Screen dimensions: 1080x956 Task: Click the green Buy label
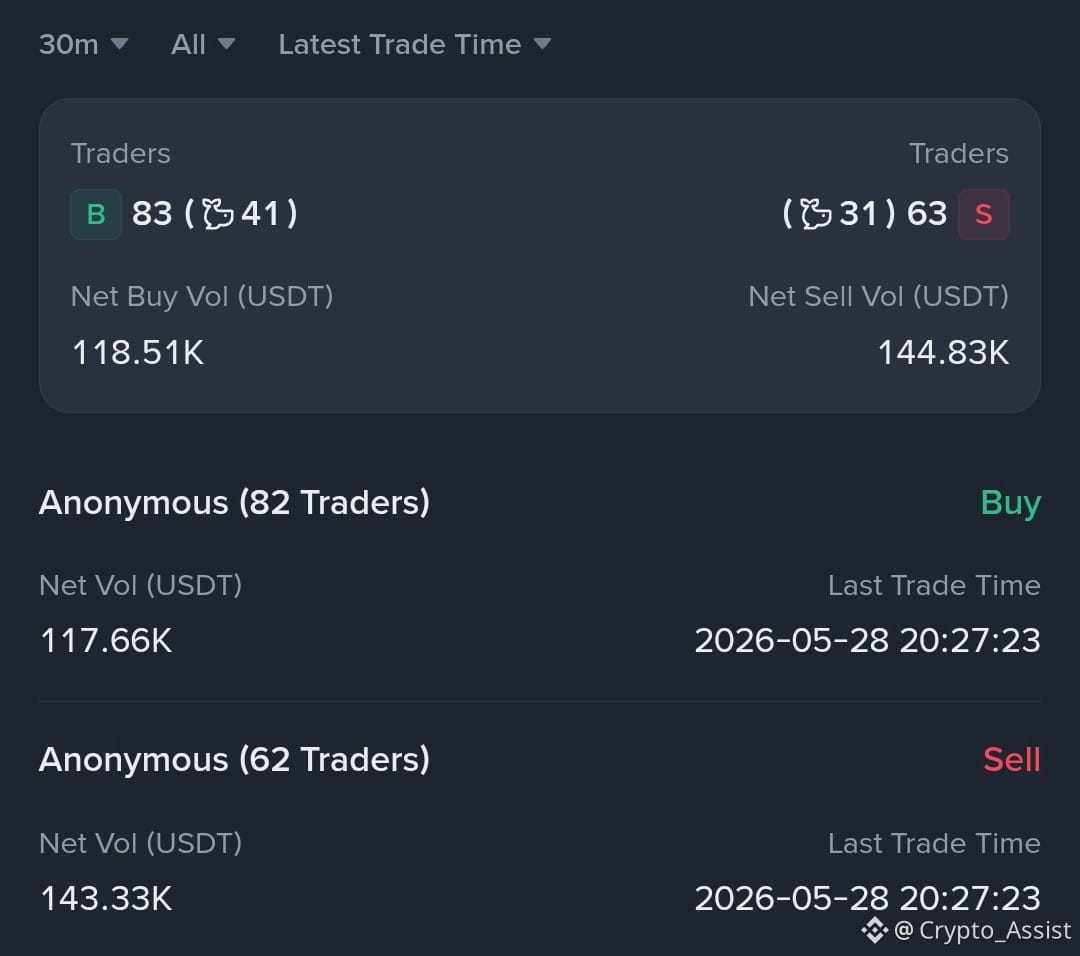tap(1010, 503)
